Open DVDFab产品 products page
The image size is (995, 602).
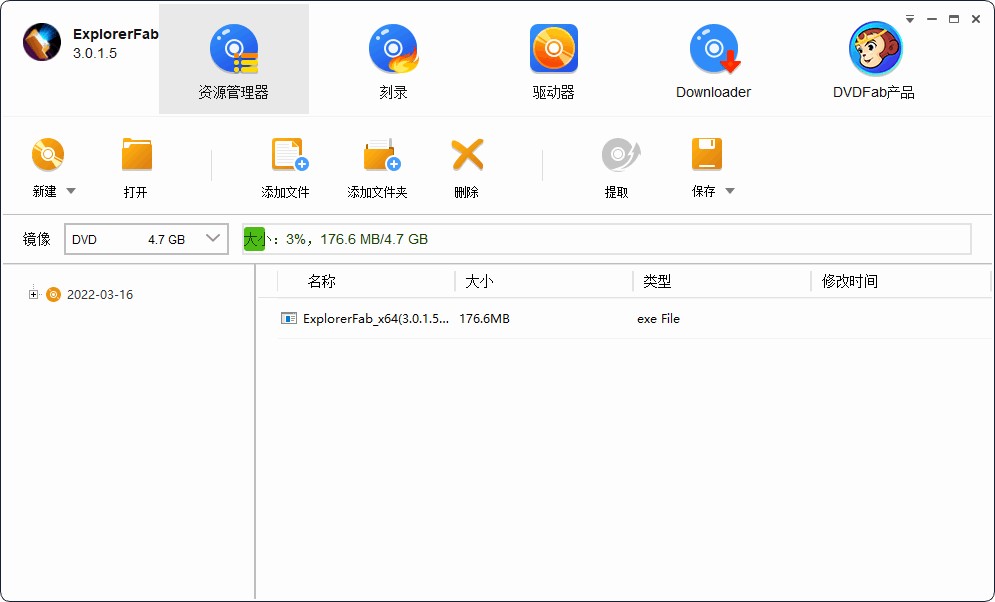pos(874,60)
